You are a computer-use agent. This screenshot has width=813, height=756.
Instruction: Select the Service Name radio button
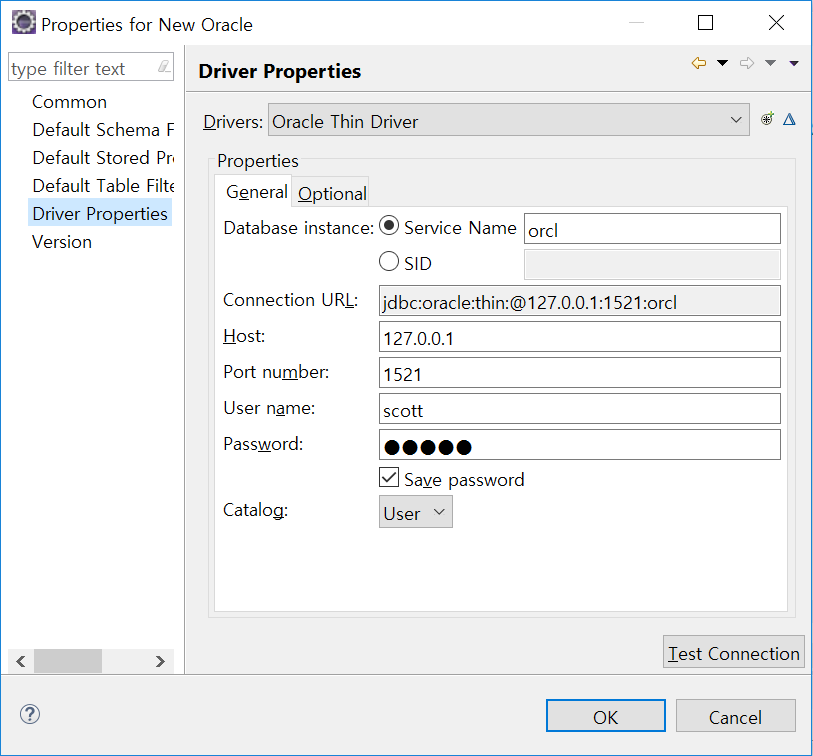[x=389, y=226]
